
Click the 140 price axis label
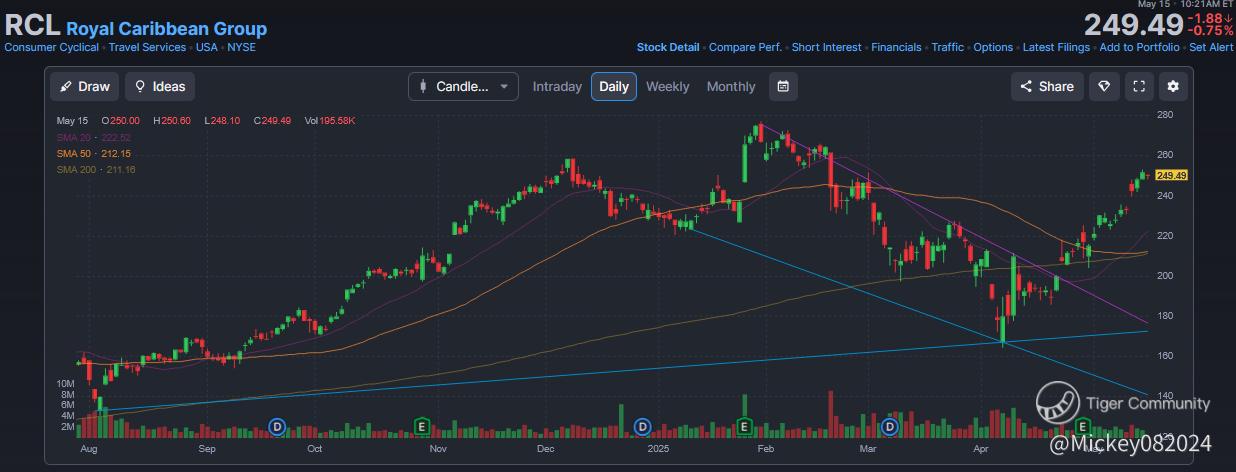(1164, 396)
